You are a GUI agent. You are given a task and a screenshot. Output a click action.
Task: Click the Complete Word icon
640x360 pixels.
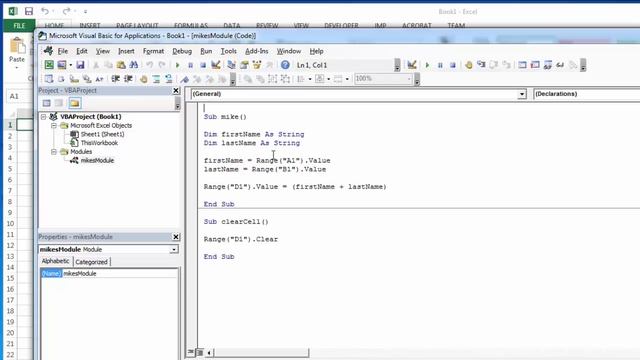click(x=99, y=79)
